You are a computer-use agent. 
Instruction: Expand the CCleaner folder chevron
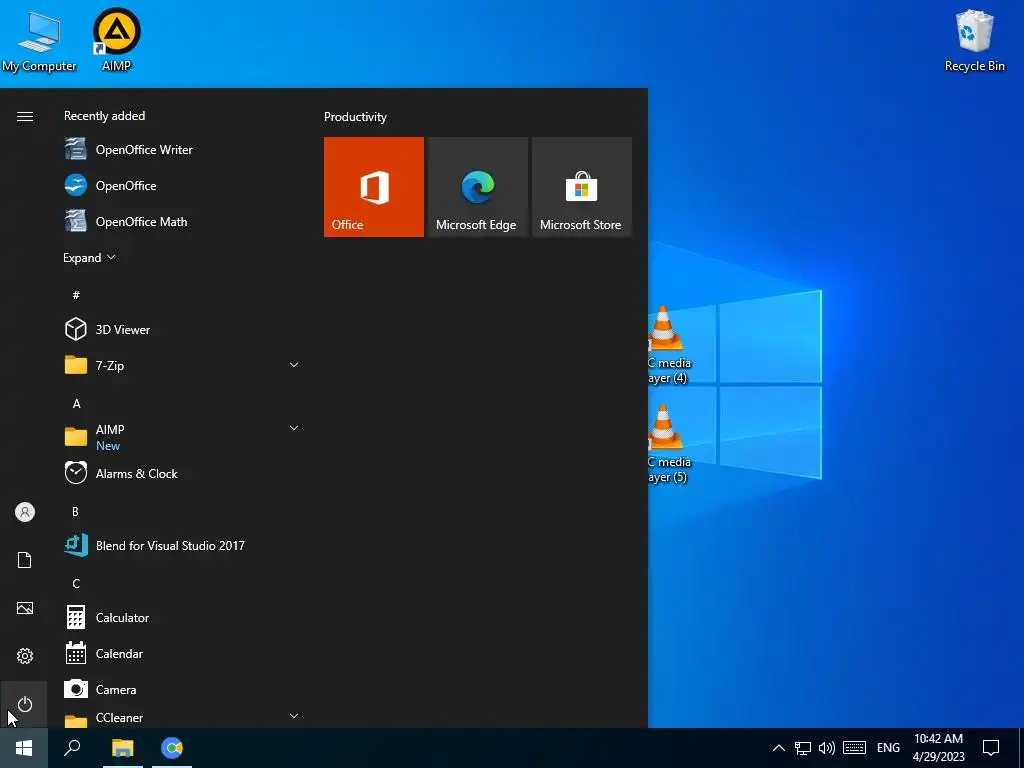click(294, 716)
